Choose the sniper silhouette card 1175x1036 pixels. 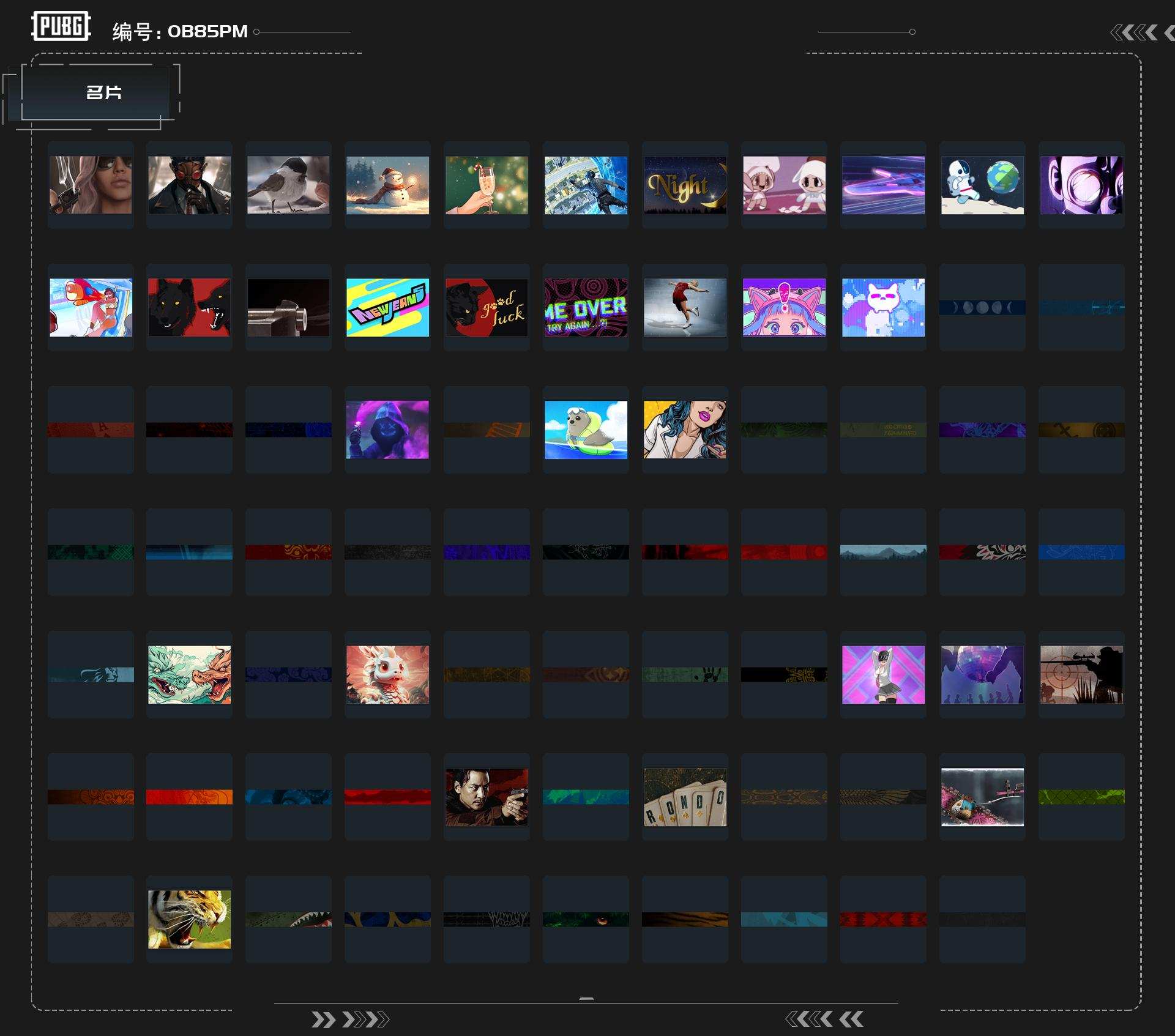pyautogui.click(x=1081, y=674)
